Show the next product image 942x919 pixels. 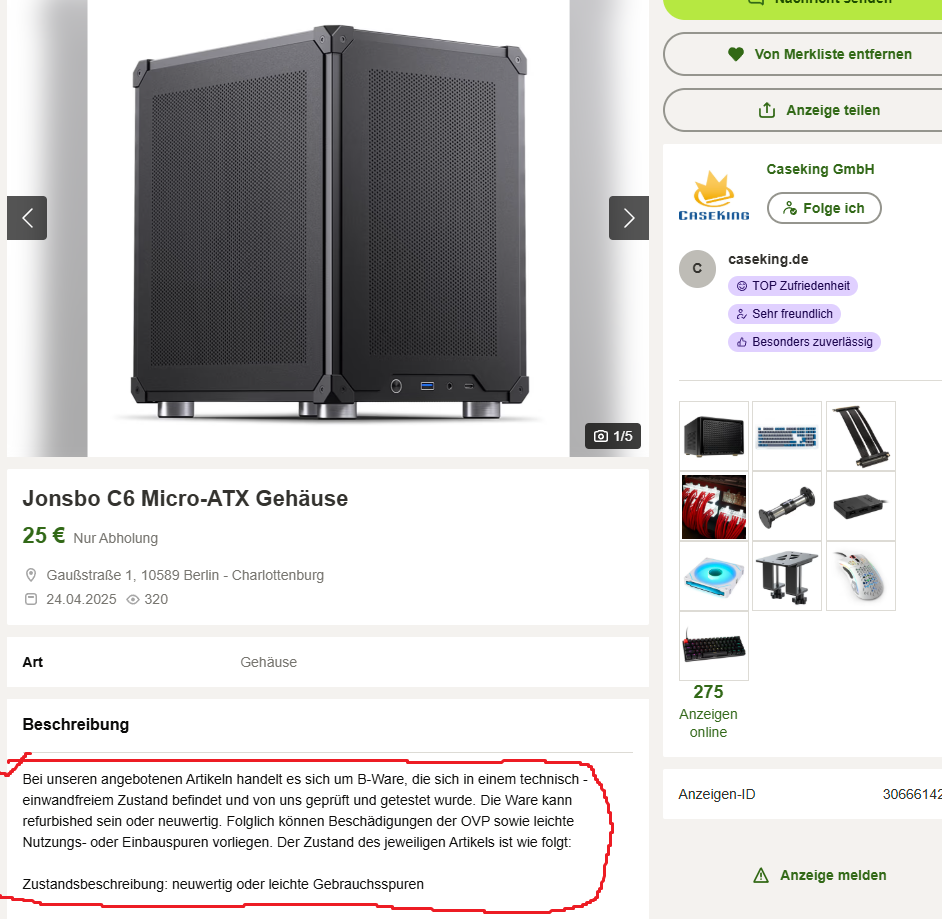(x=628, y=218)
